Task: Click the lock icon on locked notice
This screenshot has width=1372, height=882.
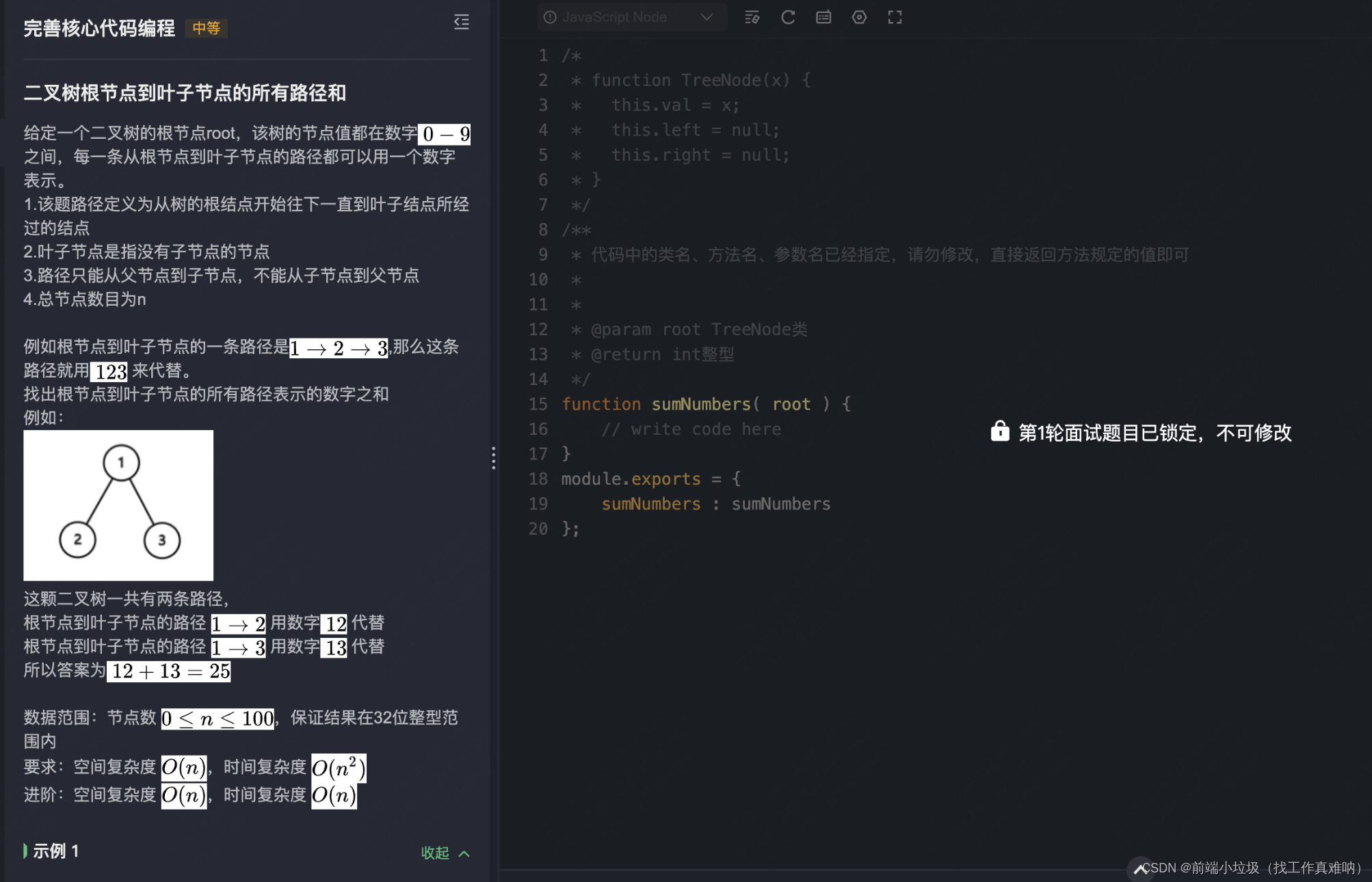Action: [x=999, y=432]
